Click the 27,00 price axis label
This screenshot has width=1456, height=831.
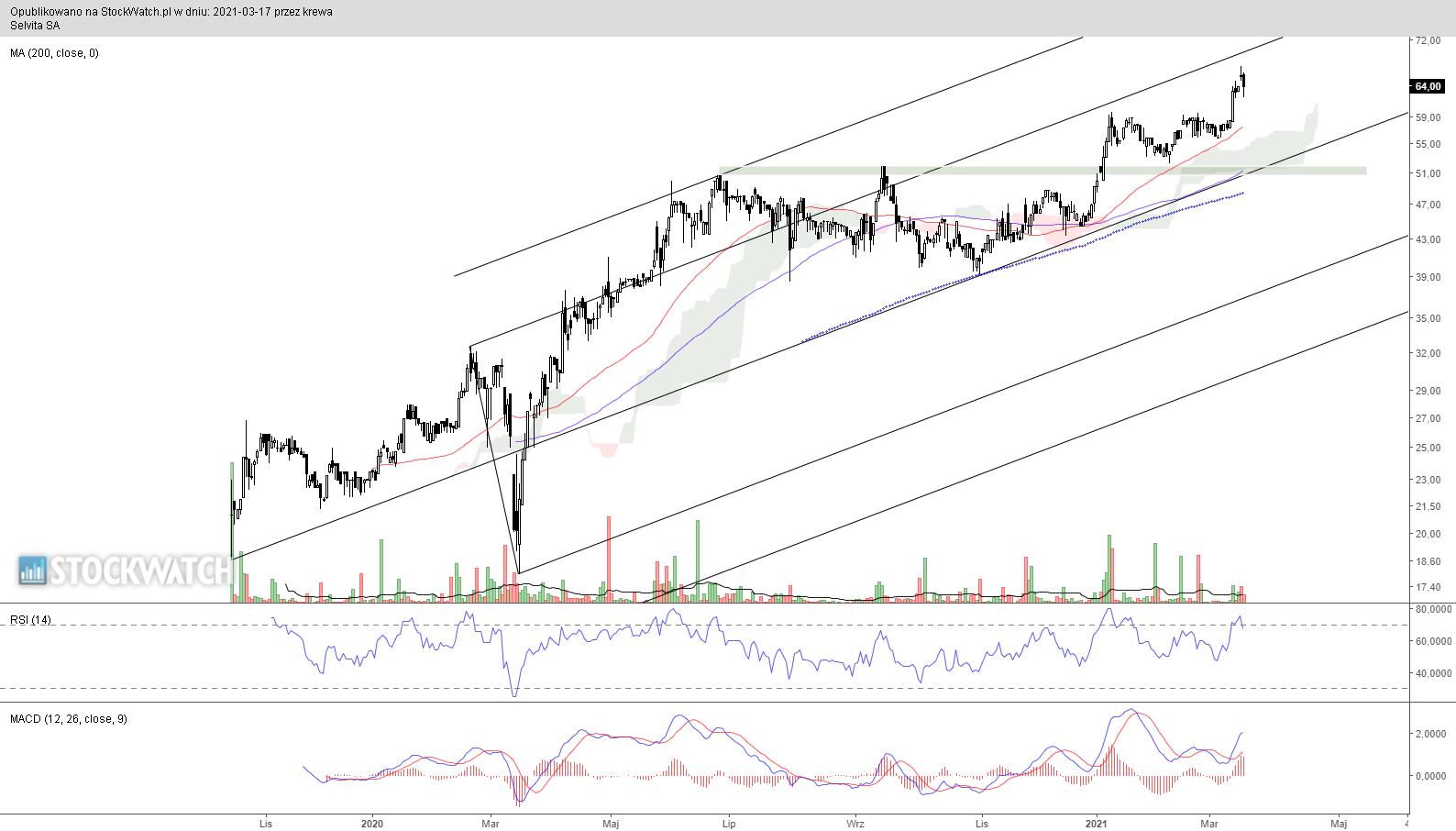pyautogui.click(x=1428, y=418)
